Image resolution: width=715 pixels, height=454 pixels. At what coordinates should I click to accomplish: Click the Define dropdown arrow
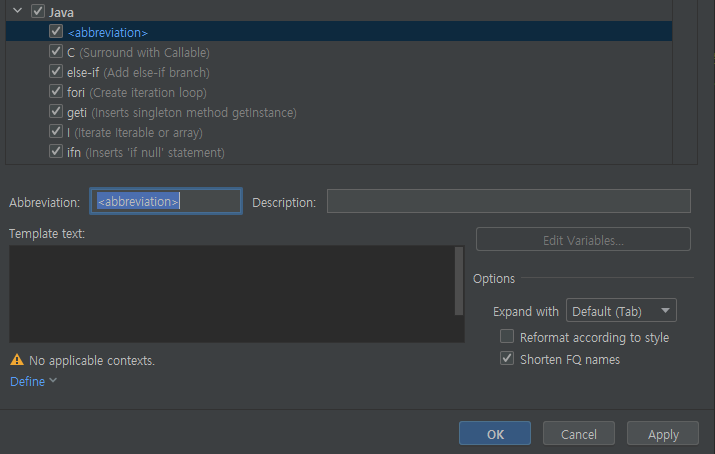click(x=53, y=380)
